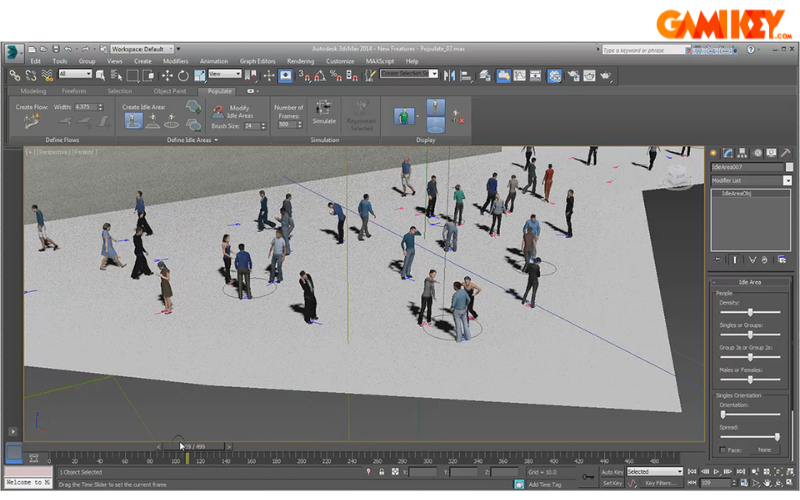The width and height of the screenshot is (800, 500).
Task: Click the None face target button
Action: tap(764, 449)
